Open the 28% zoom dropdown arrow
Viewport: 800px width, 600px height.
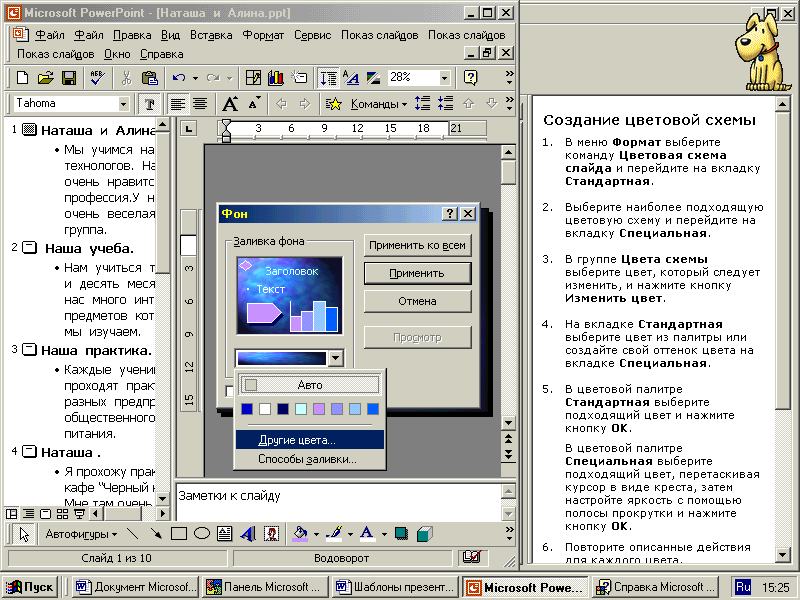pos(444,78)
